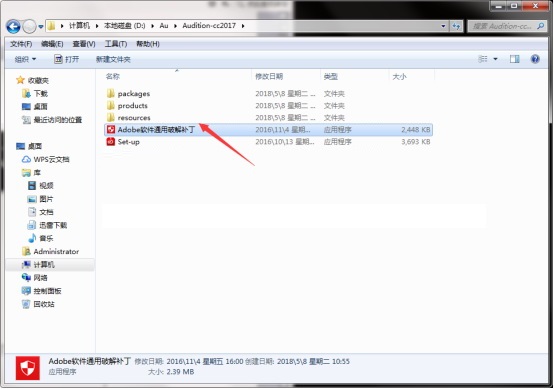The width and height of the screenshot is (554, 389).
Task: Click the refresh button next to address bar
Action: (456, 26)
